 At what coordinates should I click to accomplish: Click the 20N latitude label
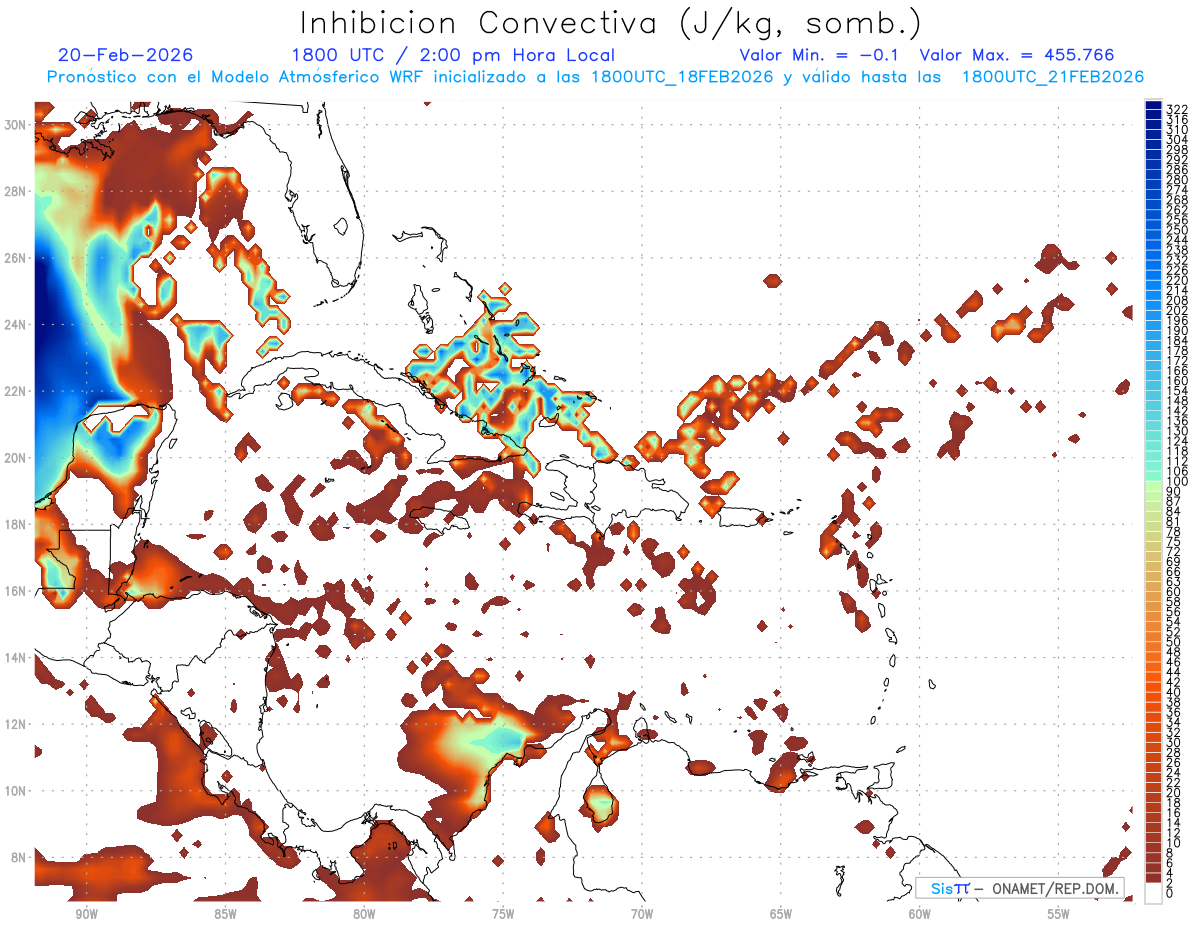click(17, 458)
